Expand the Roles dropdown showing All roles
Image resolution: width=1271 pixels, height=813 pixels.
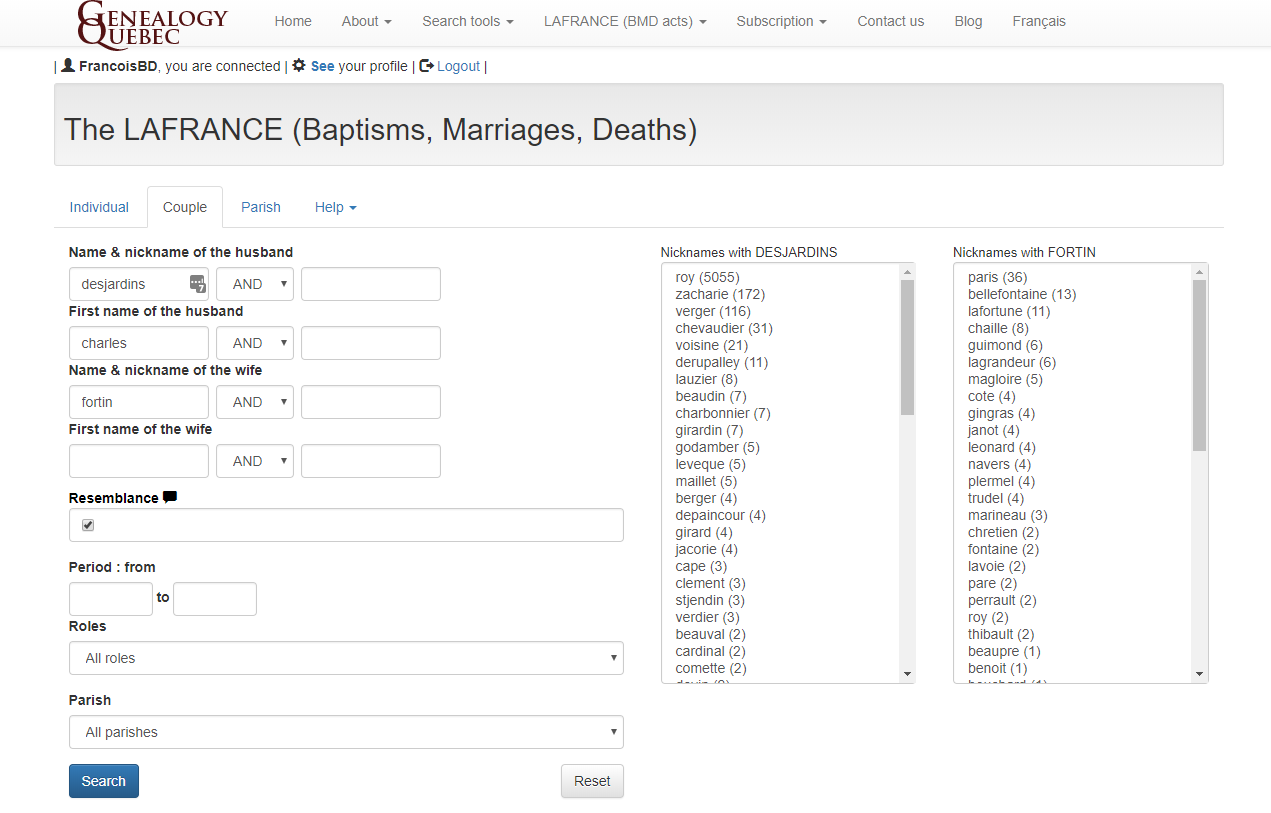(x=346, y=658)
